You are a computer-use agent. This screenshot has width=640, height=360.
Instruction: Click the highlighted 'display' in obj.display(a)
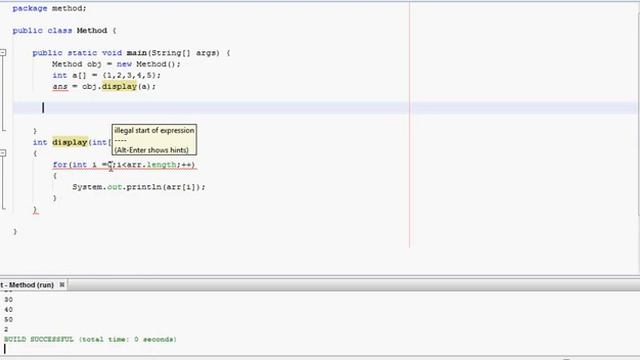click(119, 87)
